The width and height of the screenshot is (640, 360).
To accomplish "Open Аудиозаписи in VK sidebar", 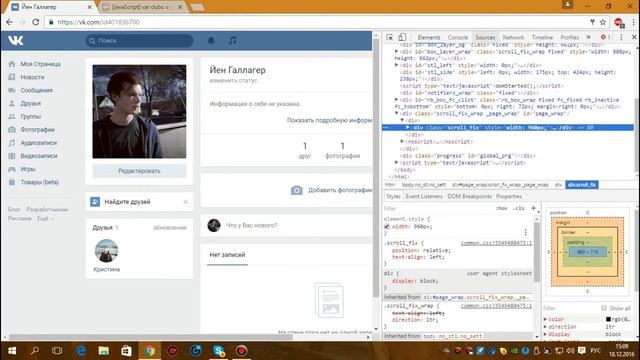I will pos(39,143).
